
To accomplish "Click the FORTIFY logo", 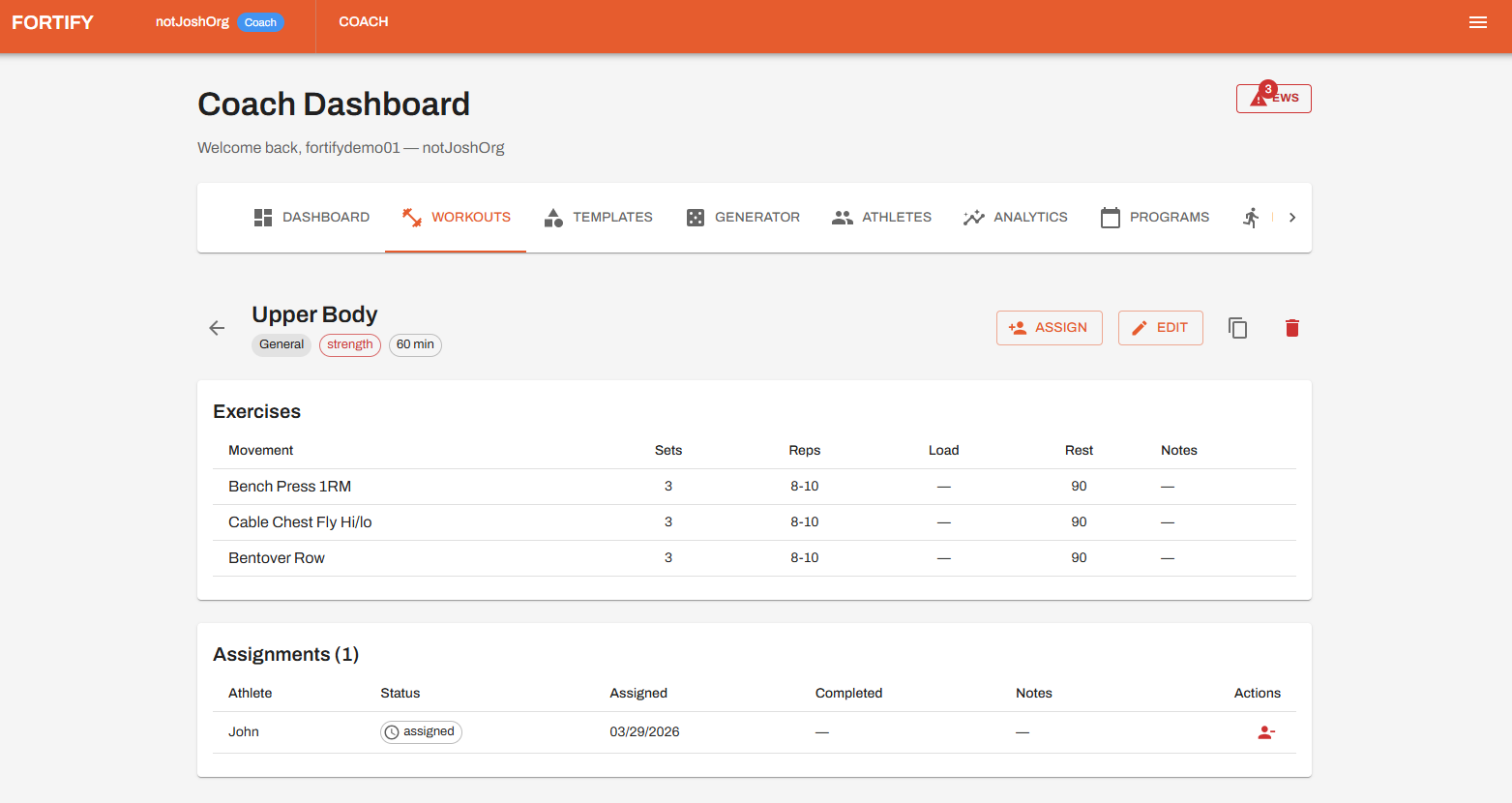I will click(x=53, y=22).
